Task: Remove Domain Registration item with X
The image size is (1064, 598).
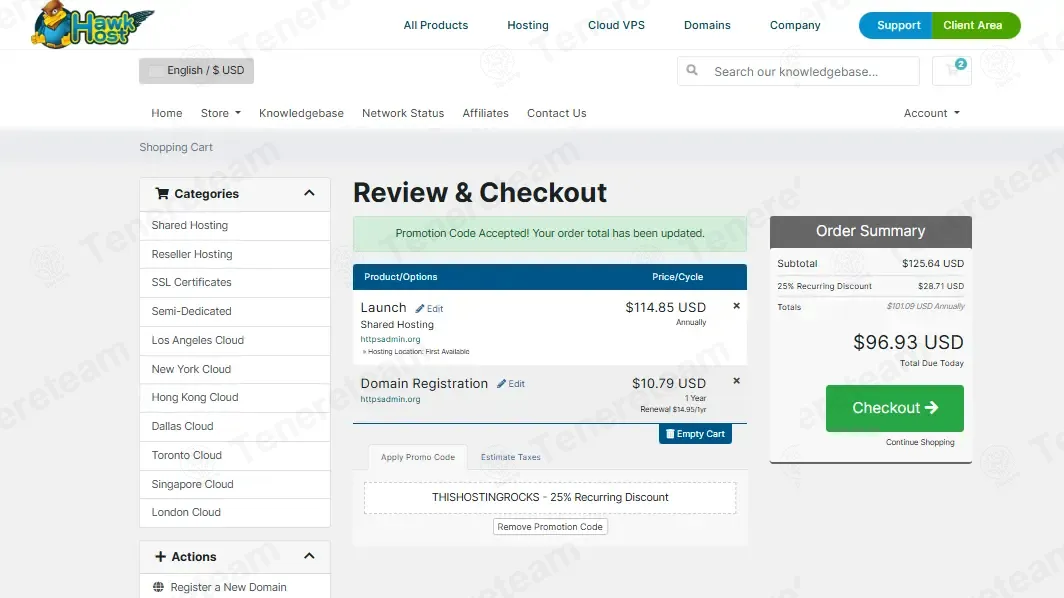Action: [x=736, y=381]
